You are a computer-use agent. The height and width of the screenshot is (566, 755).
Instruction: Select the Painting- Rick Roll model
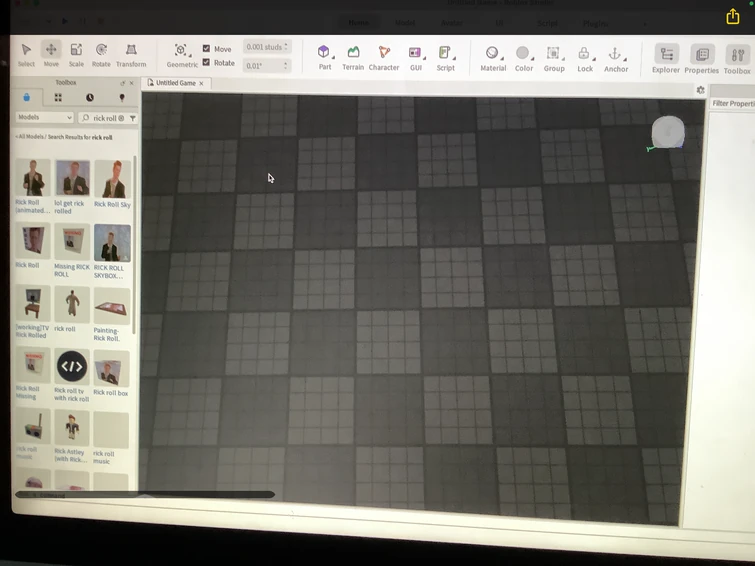coord(111,306)
